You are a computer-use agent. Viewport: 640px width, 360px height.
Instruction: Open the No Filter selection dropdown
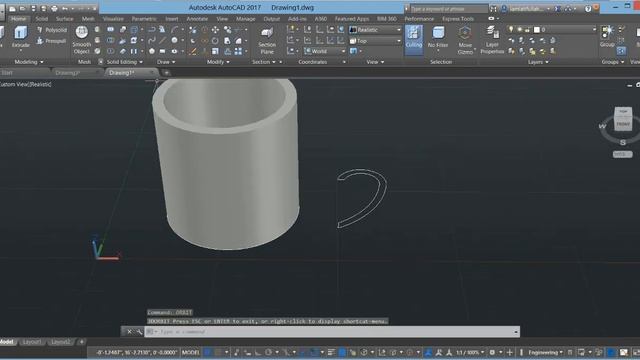click(x=438, y=39)
